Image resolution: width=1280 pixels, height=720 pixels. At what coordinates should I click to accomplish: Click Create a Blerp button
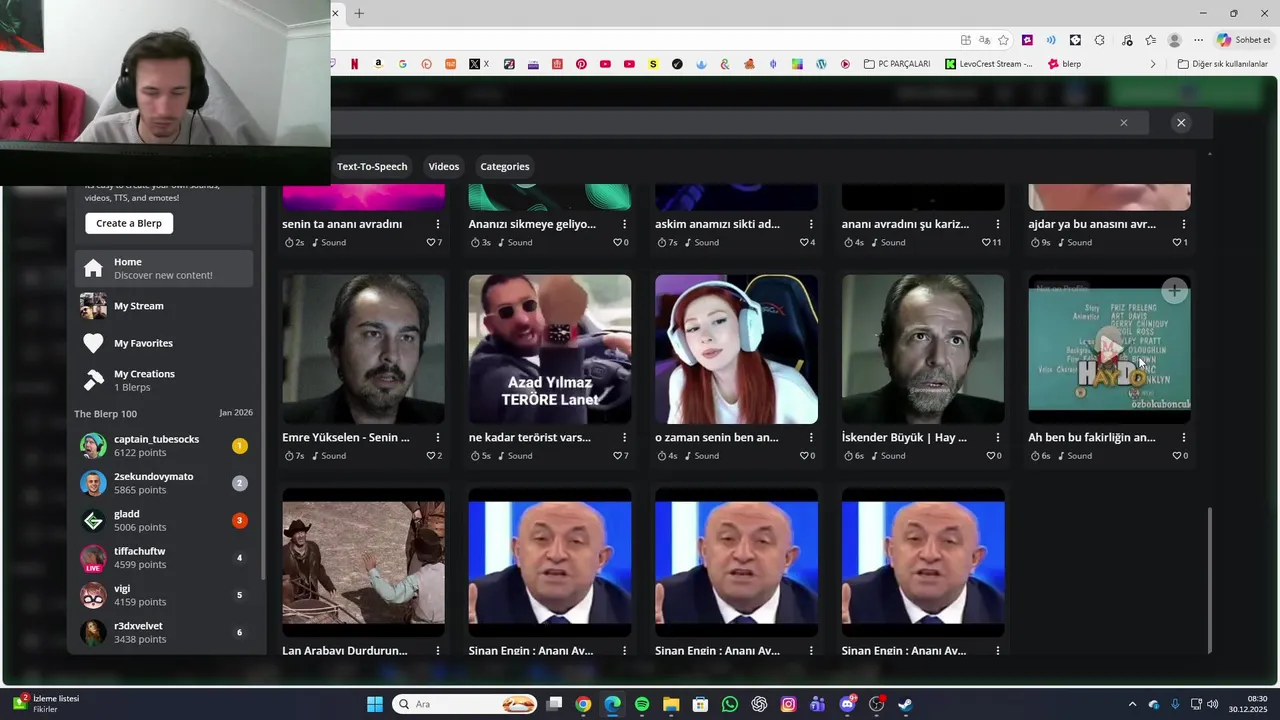(x=129, y=223)
